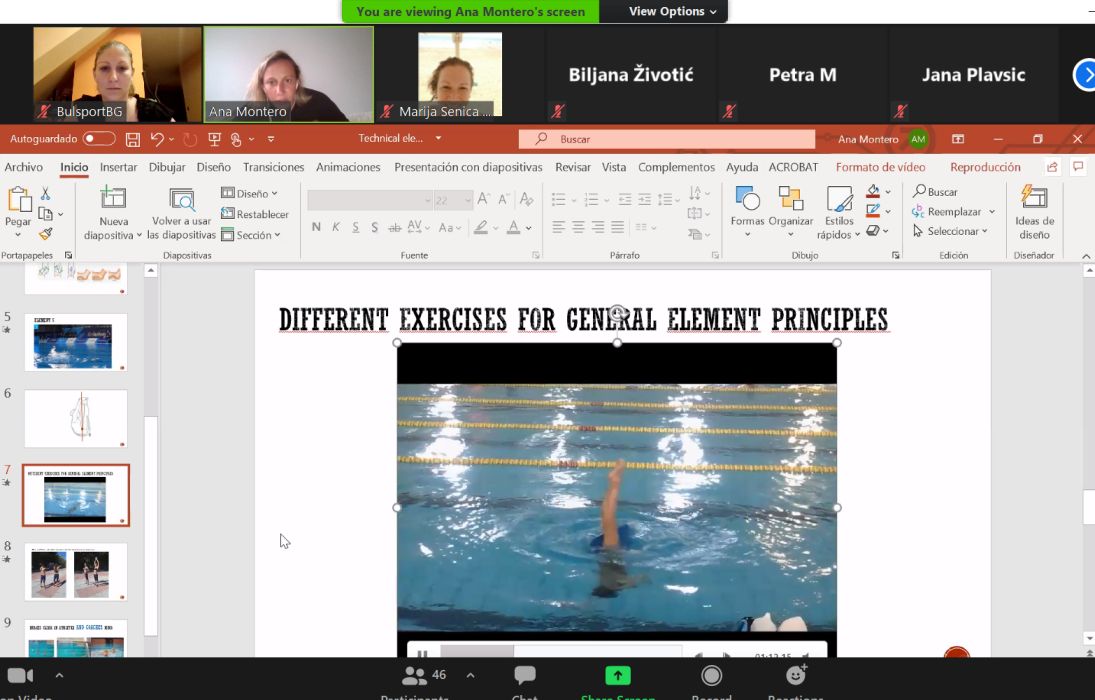Click the video seek progress bar
Viewport: 1095px width, 700px height.
tap(561, 652)
